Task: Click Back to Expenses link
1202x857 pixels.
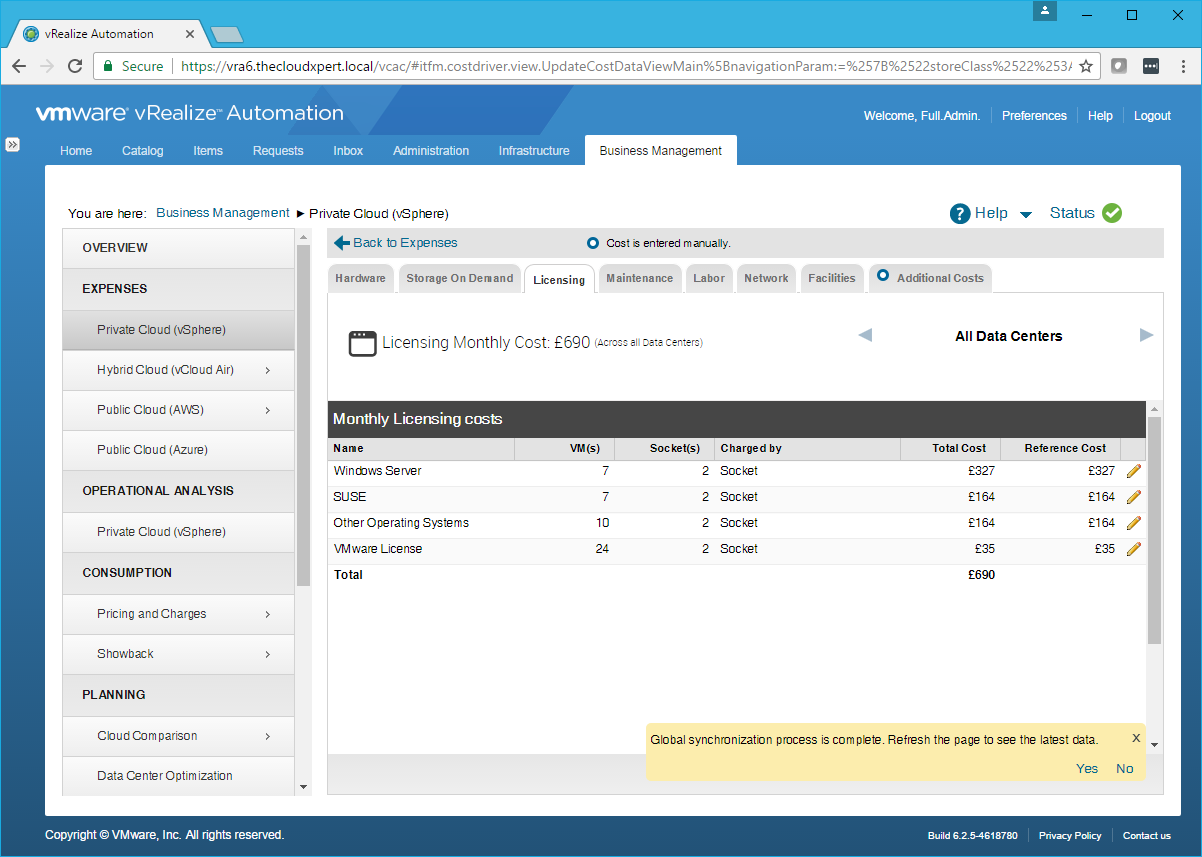Action: click(404, 242)
